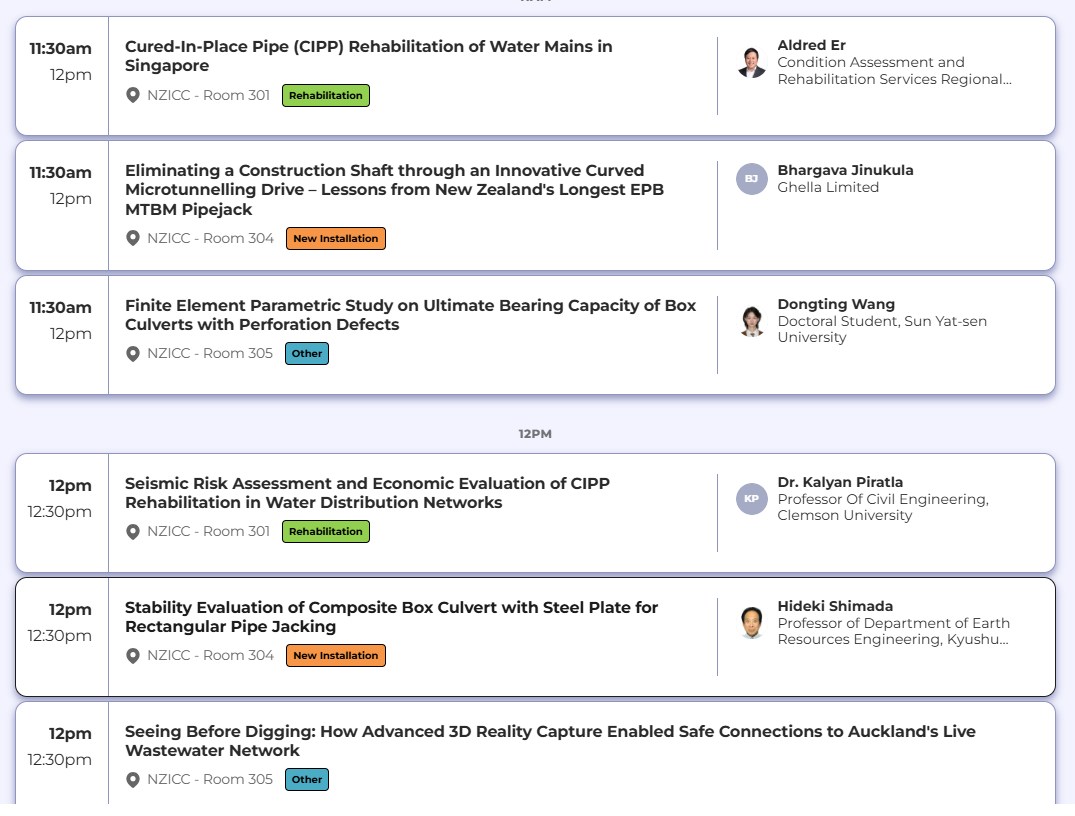
Task: Click NZICC - Room 304 on Curved Microtunnelling session
Action: [x=210, y=238]
